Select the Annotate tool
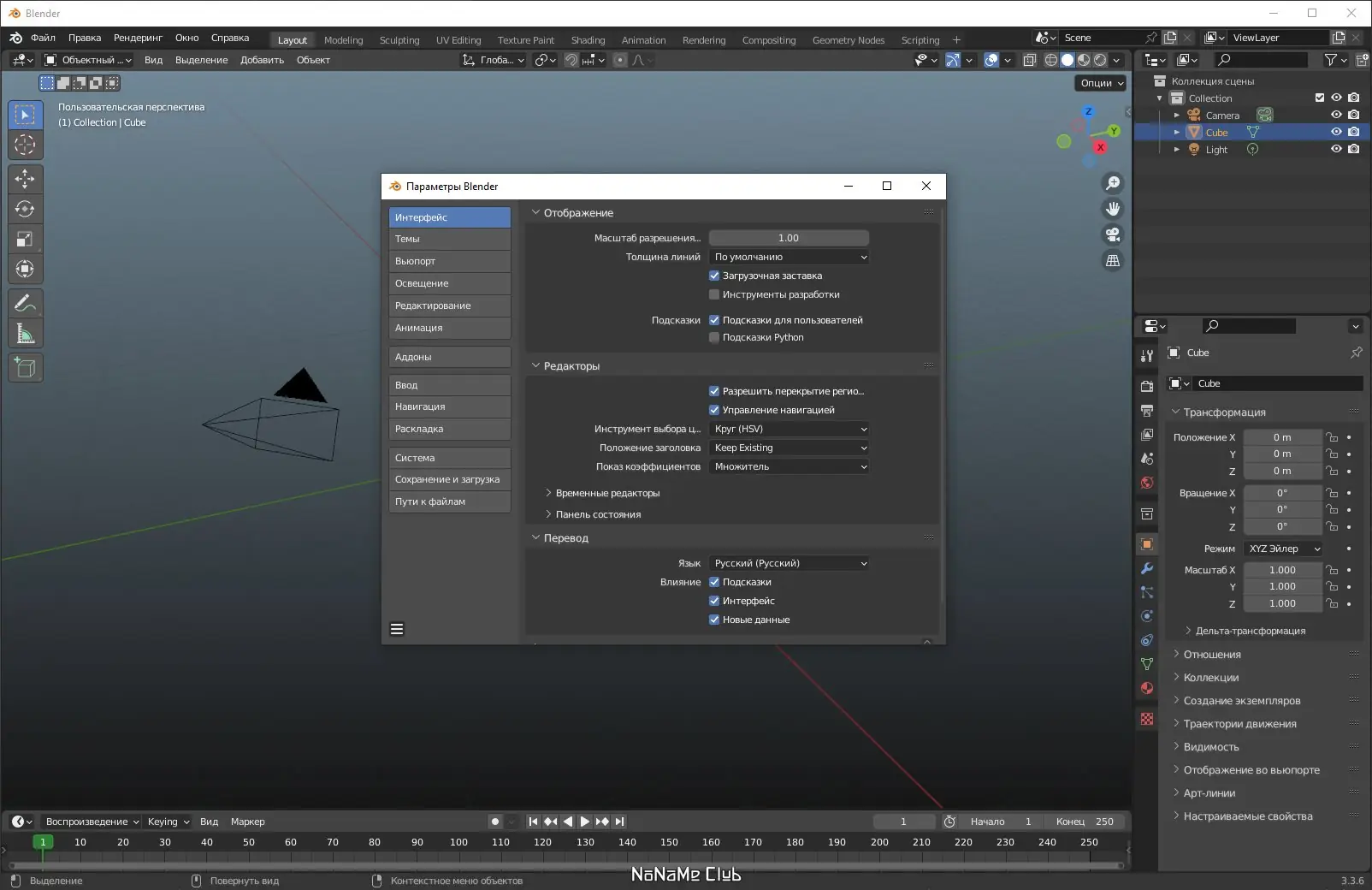 [25, 303]
